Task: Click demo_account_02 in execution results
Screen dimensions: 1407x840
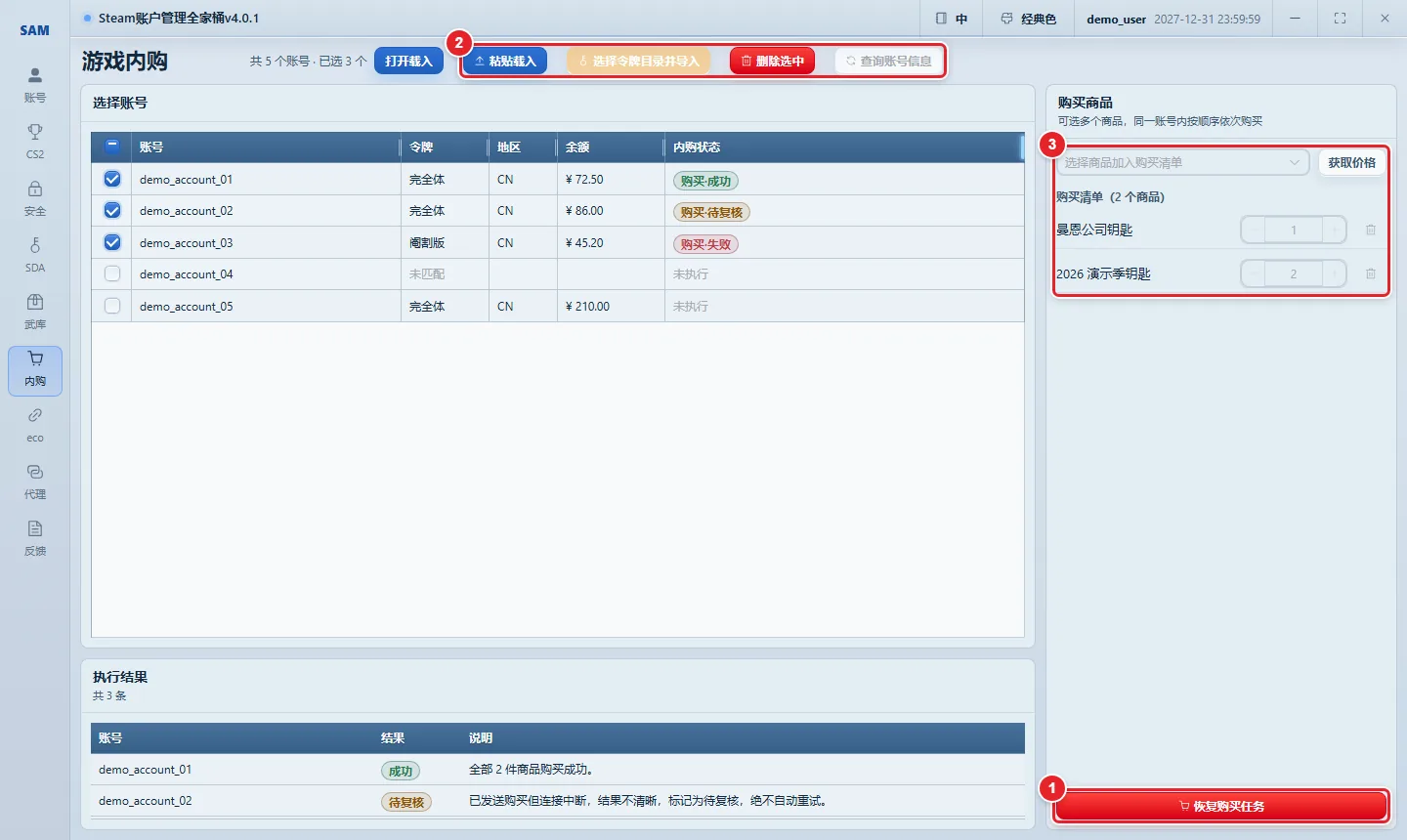Action: (145, 800)
